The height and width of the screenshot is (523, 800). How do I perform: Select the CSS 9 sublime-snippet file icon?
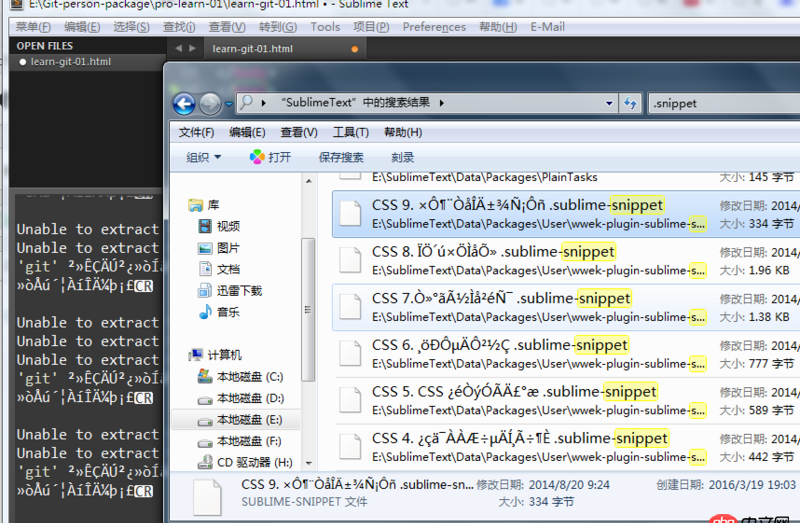(x=350, y=214)
